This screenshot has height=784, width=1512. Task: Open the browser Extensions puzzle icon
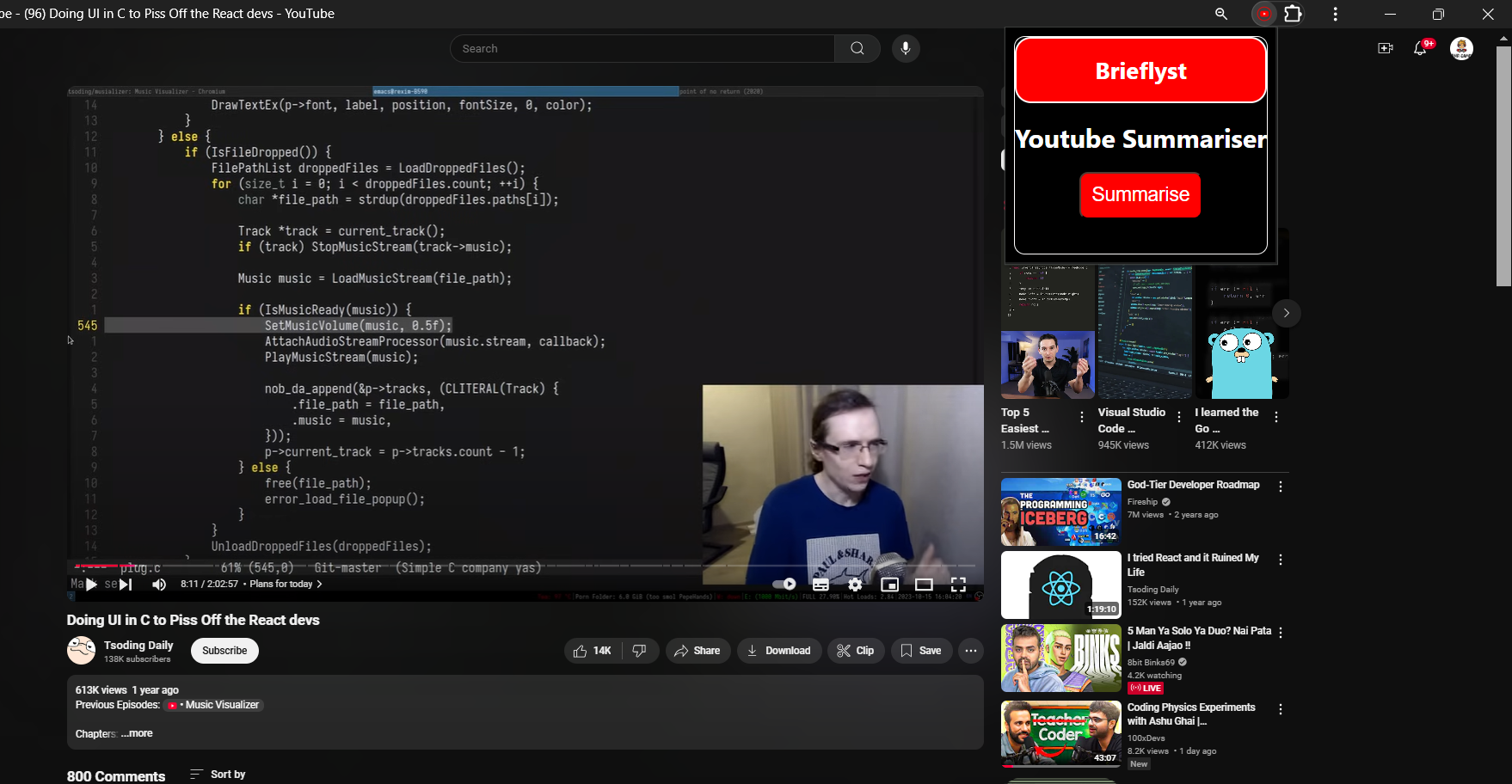(x=1293, y=14)
